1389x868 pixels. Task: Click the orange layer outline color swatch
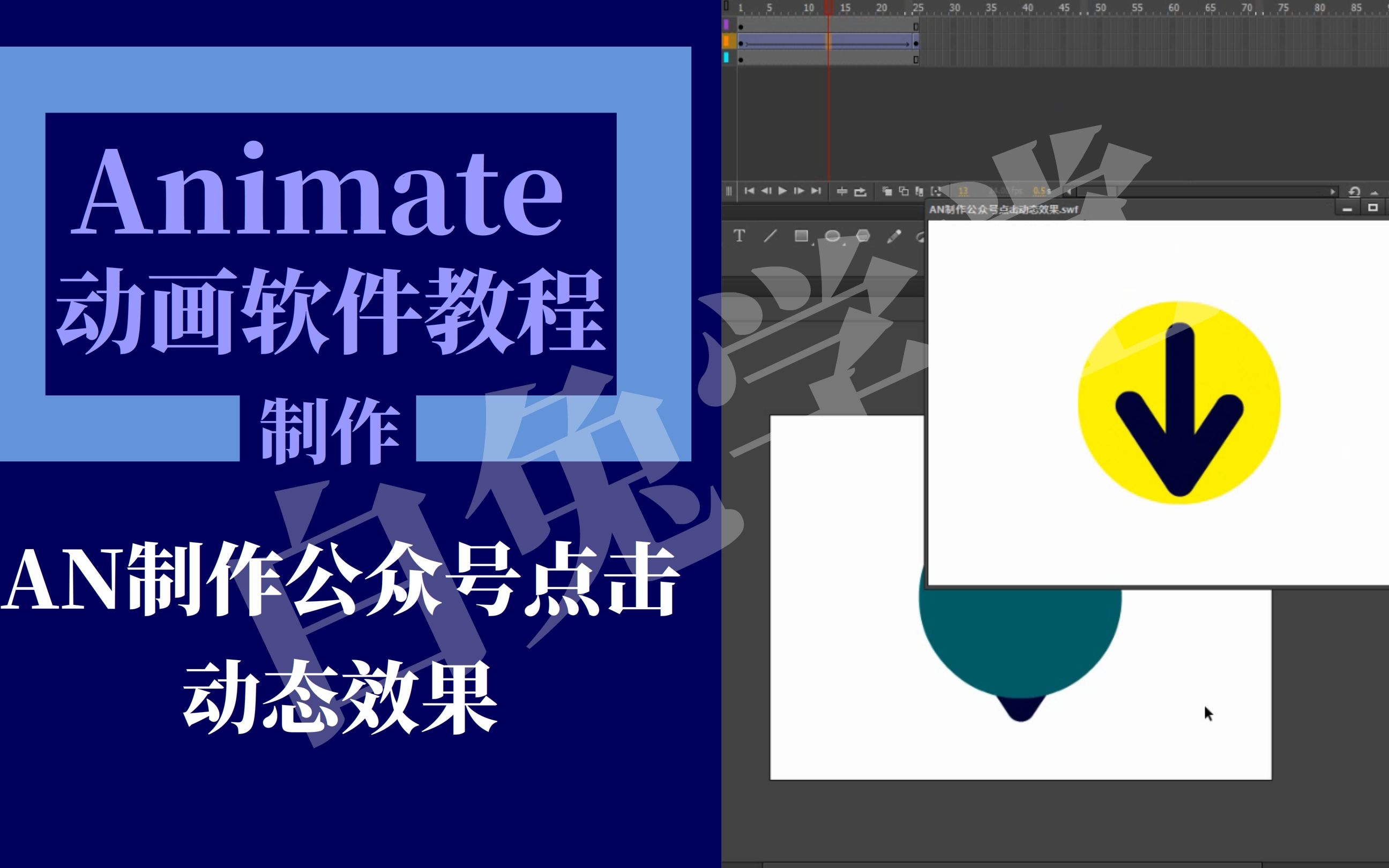coord(727,41)
